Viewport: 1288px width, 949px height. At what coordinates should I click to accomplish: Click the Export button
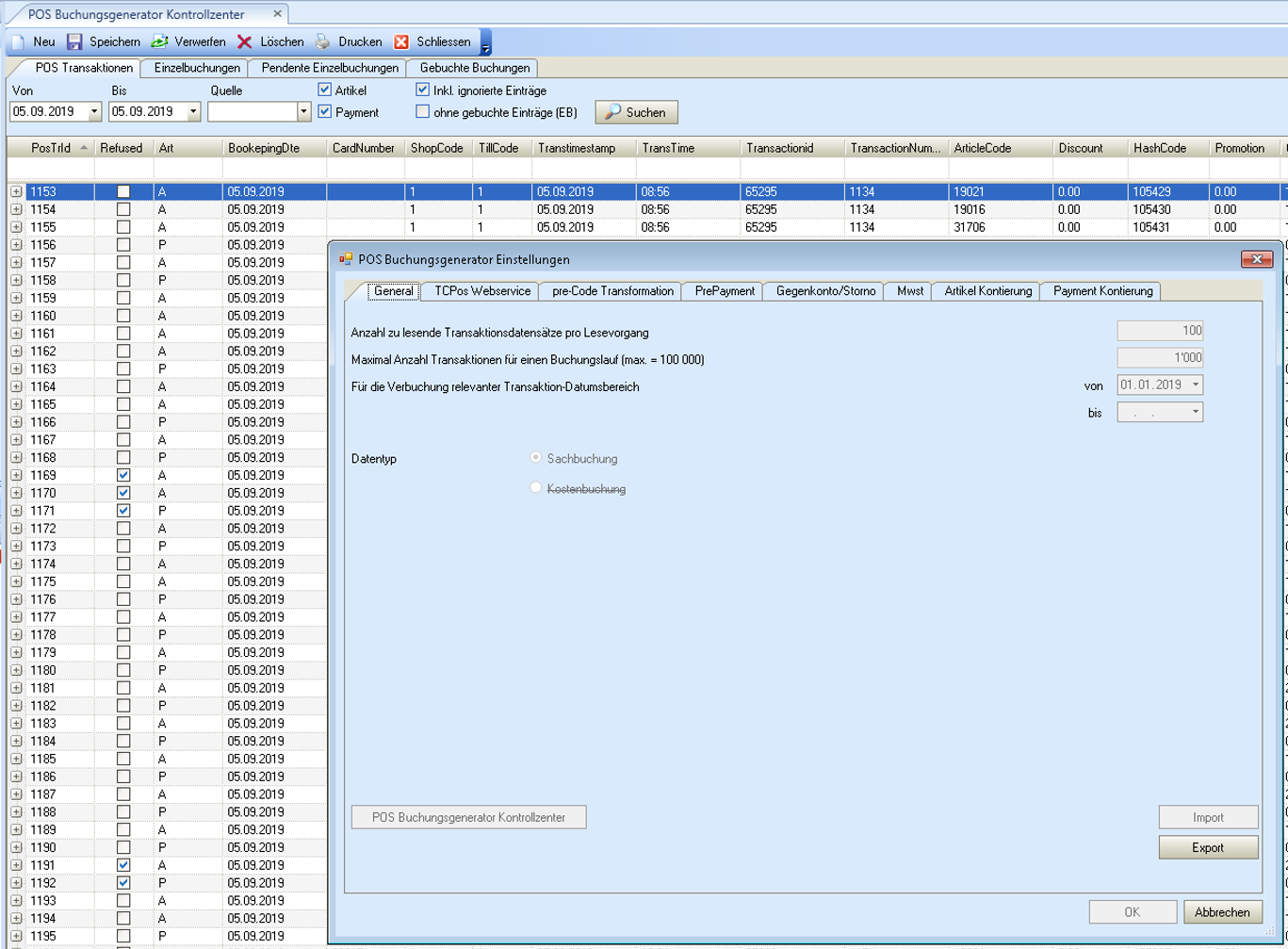(x=1208, y=847)
